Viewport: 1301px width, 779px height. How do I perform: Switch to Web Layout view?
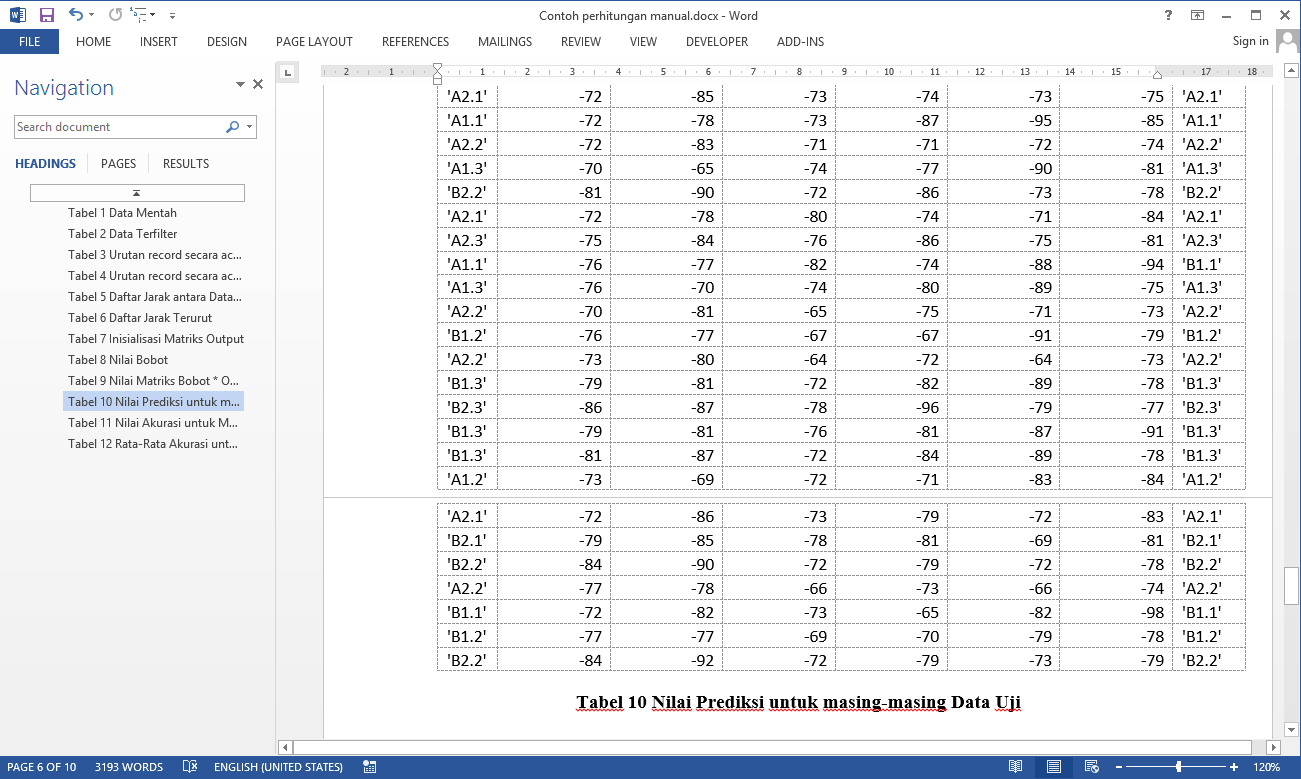(1091, 767)
